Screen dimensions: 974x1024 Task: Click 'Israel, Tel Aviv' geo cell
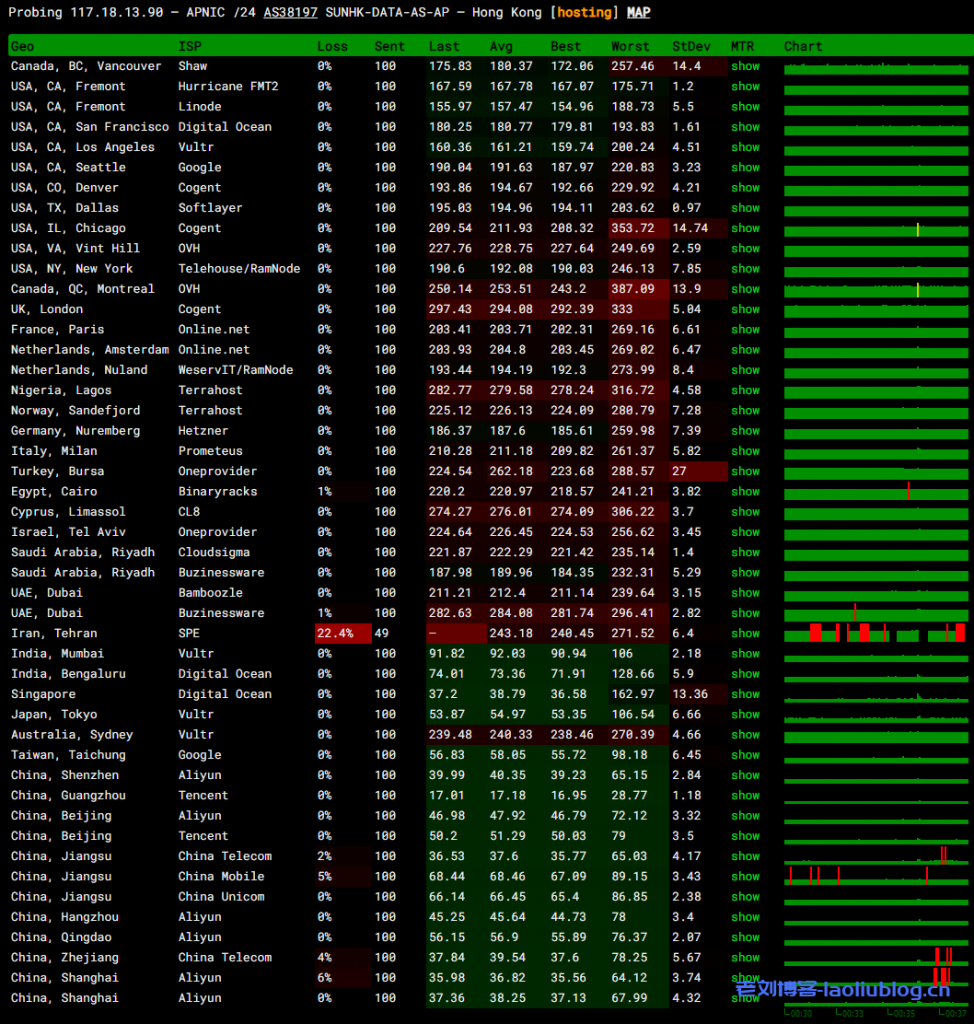[68, 532]
